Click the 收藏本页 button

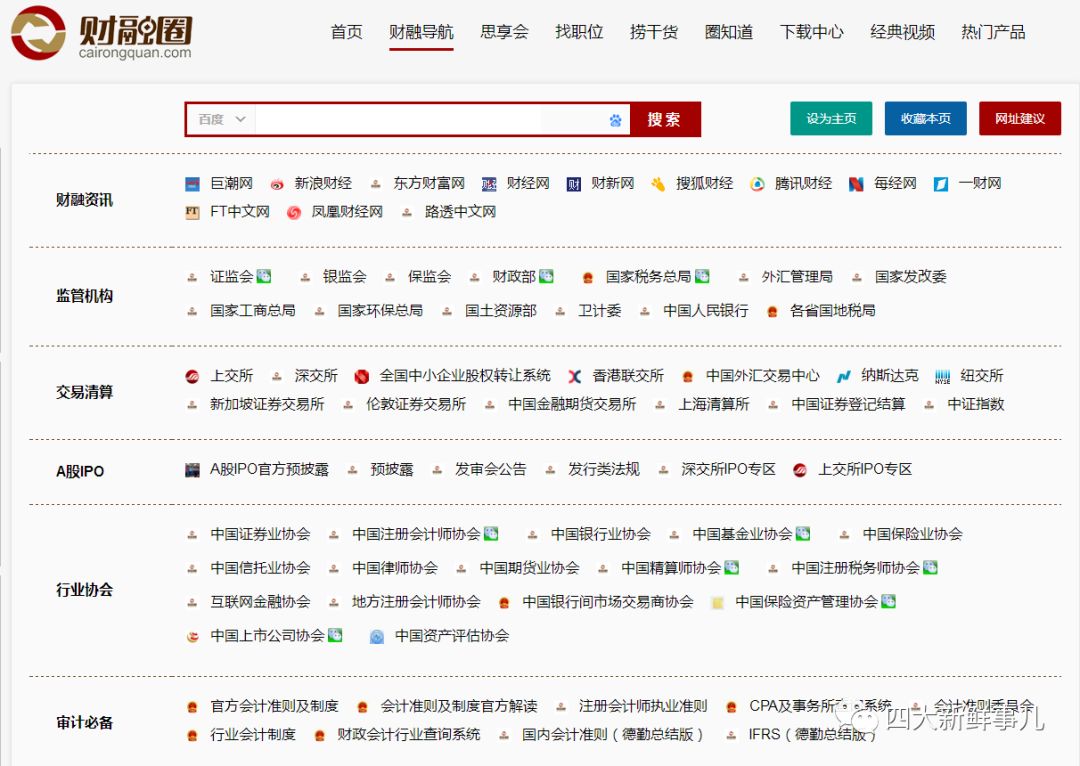(x=926, y=118)
